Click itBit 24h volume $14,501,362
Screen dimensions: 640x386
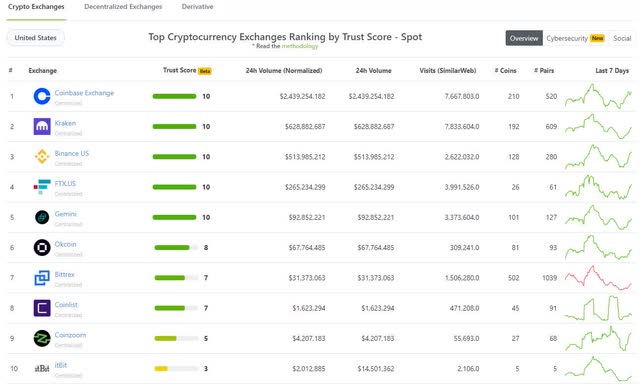(376, 368)
